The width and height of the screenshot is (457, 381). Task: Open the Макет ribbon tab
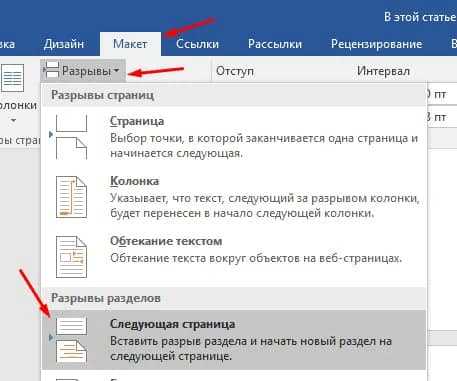pos(130,44)
